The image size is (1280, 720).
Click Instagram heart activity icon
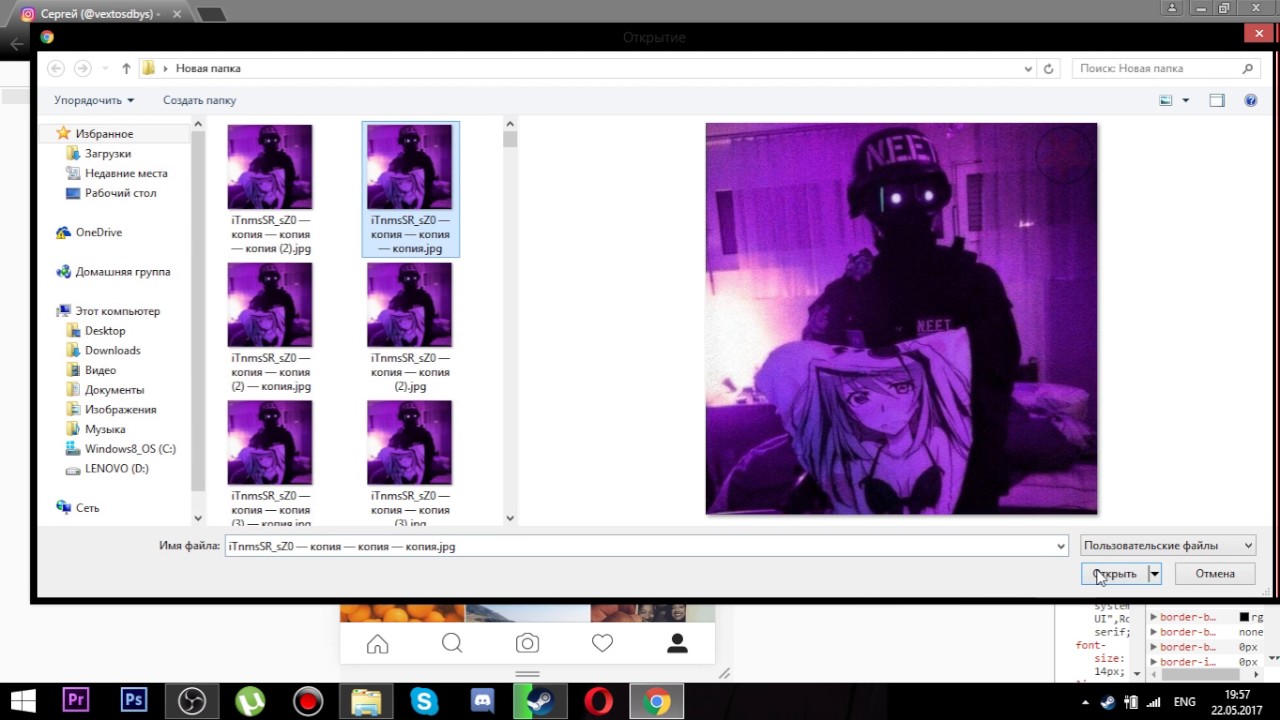click(602, 644)
